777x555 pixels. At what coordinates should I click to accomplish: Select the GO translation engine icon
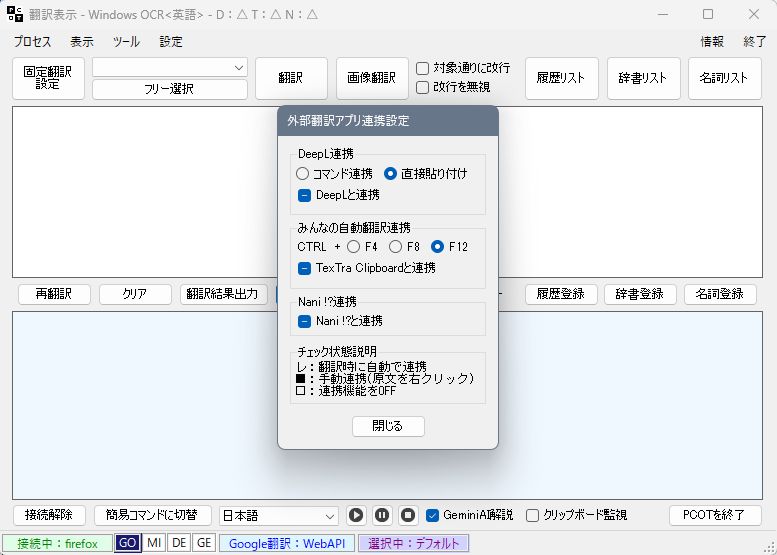127,543
